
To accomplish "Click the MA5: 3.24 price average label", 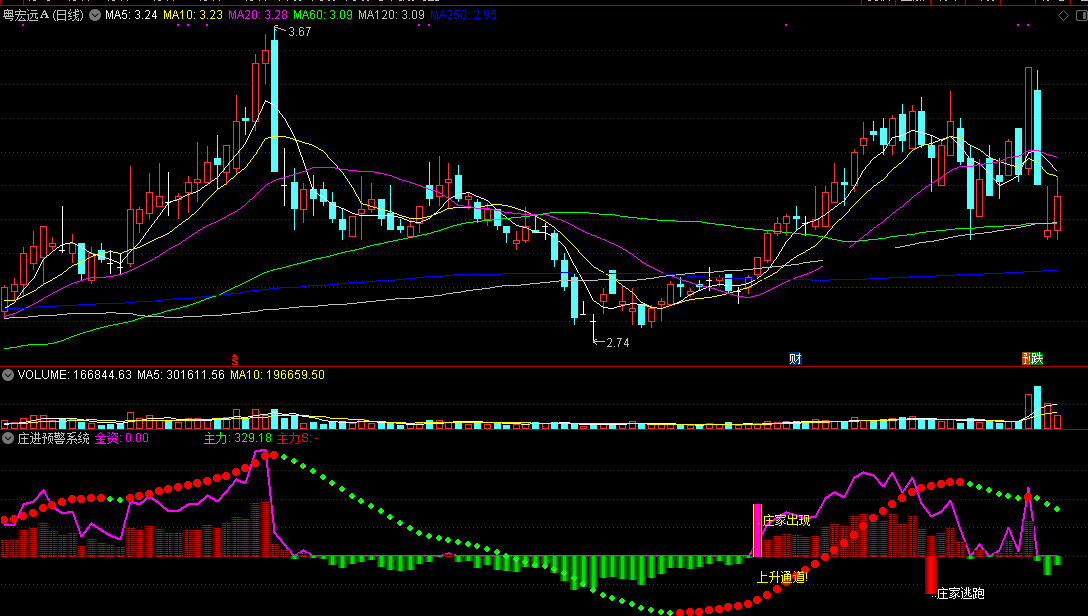I will pyautogui.click(x=131, y=15).
